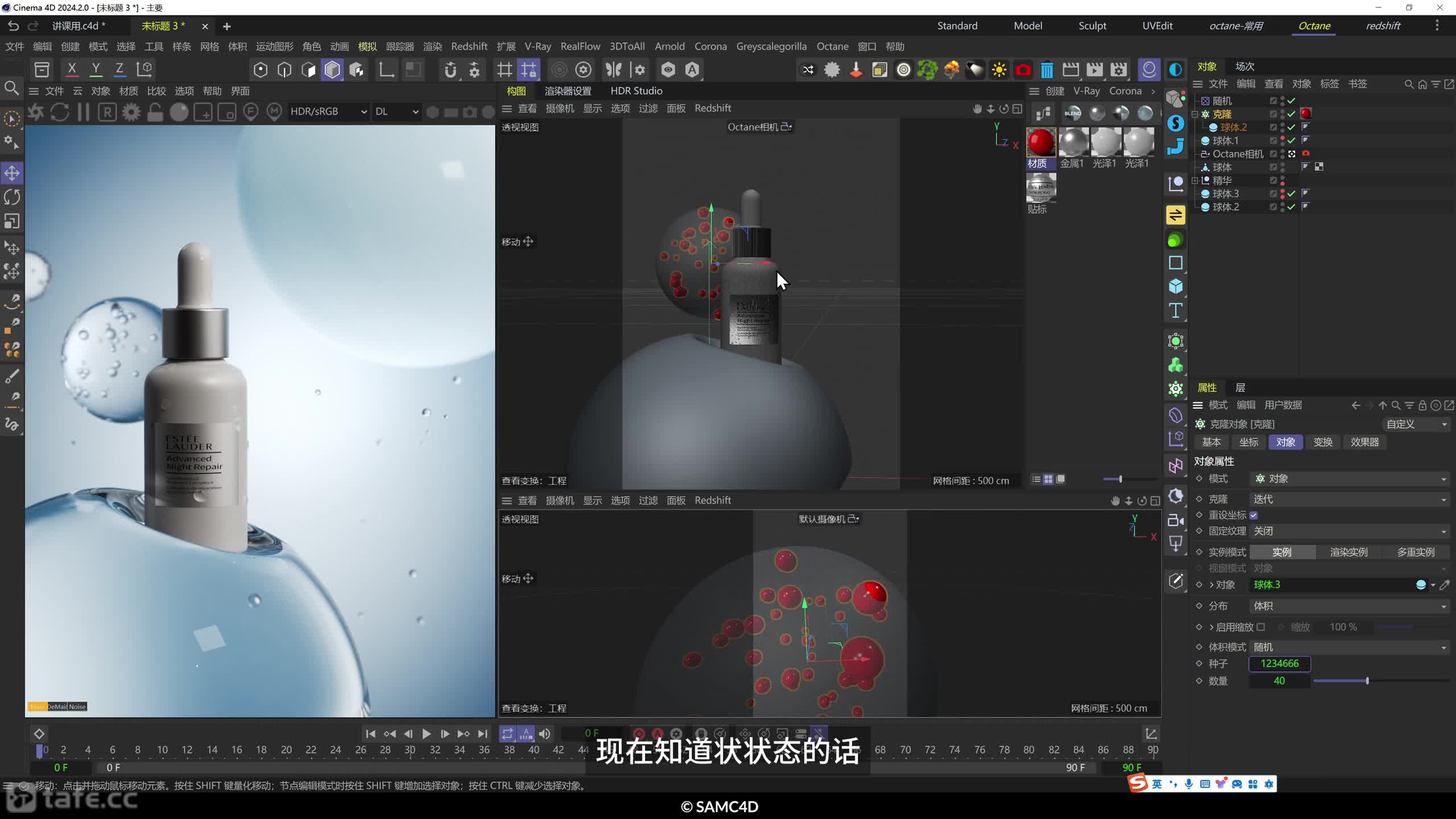
Task: Switch to HDR Studio tab
Action: pyautogui.click(x=636, y=90)
